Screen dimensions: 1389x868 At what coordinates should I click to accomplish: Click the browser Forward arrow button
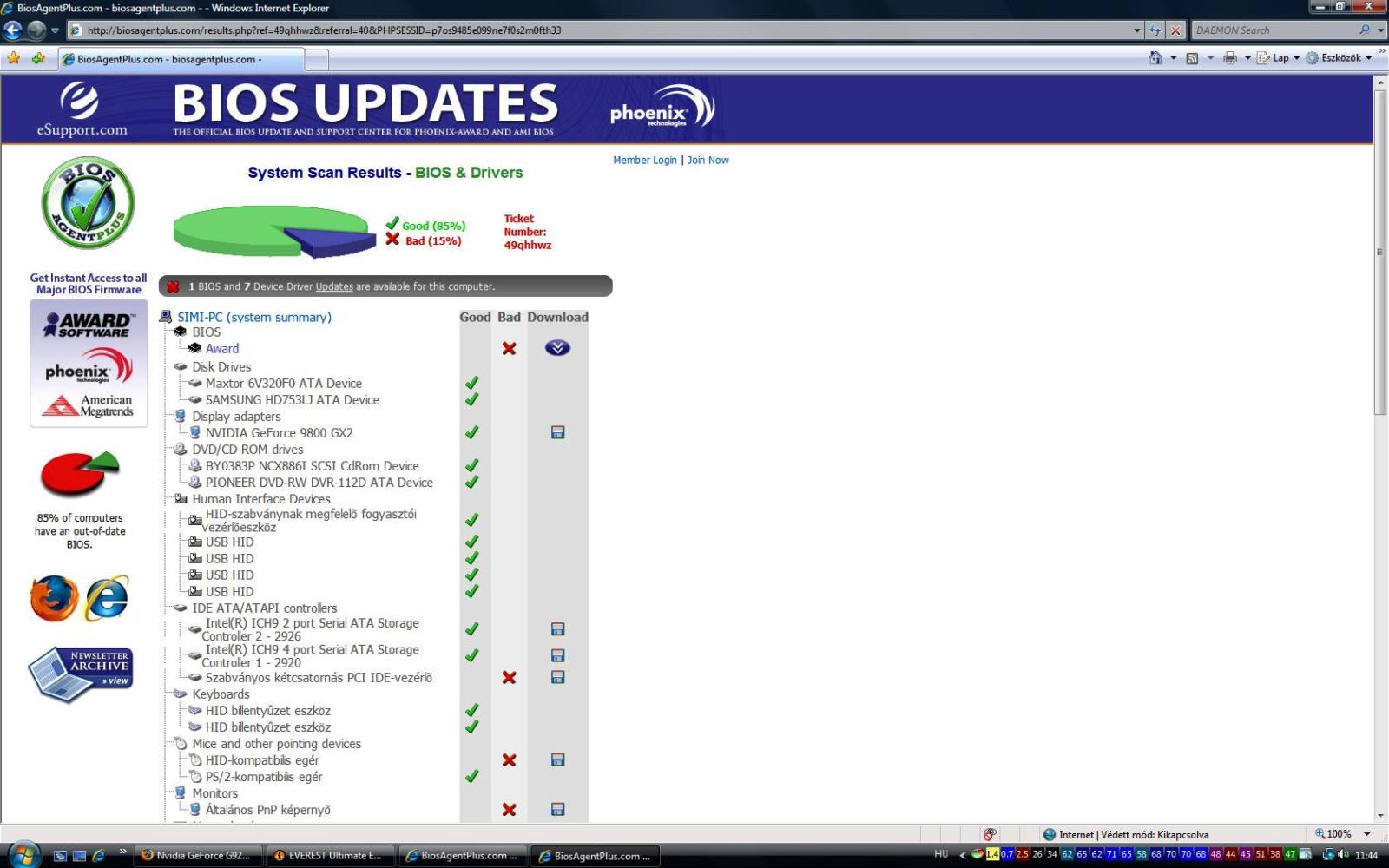point(36,30)
